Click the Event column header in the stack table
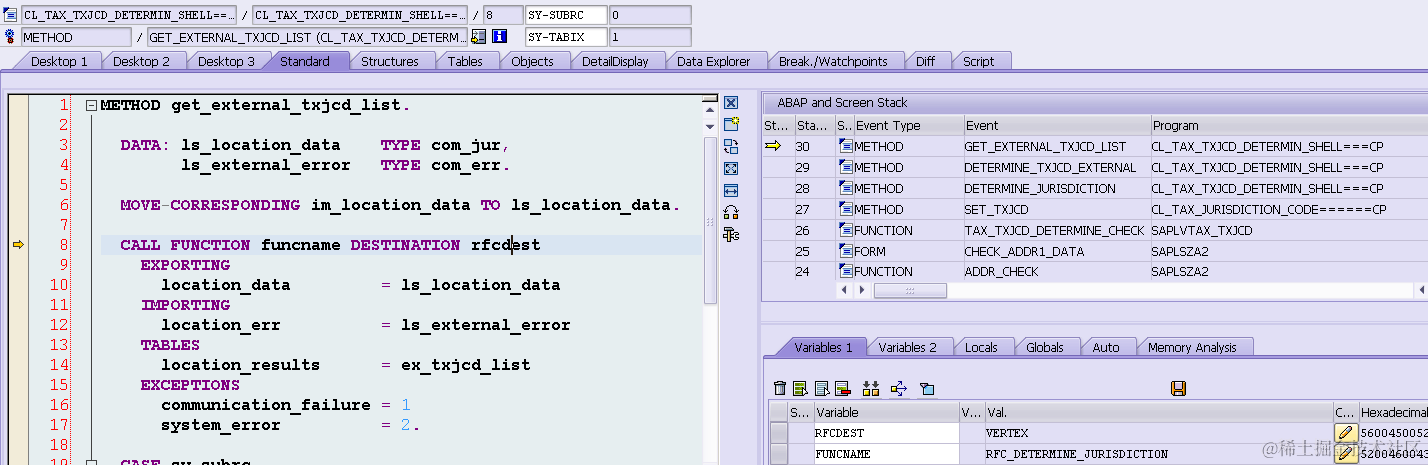The width and height of the screenshot is (1428, 465). coord(1056,125)
